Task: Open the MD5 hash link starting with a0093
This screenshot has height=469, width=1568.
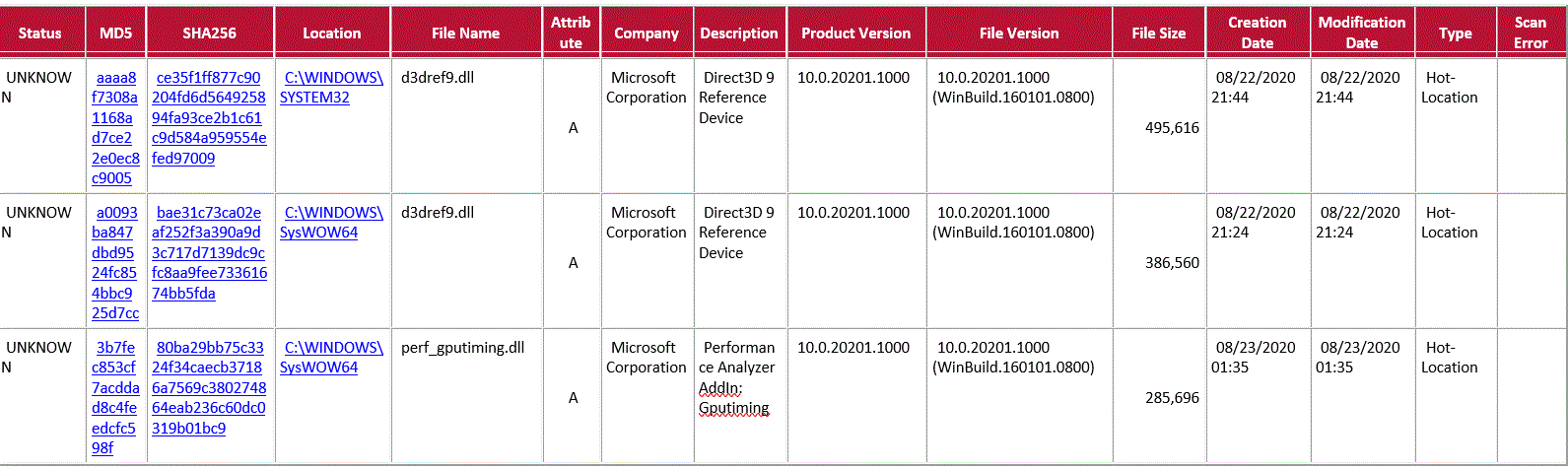Action: [116, 262]
